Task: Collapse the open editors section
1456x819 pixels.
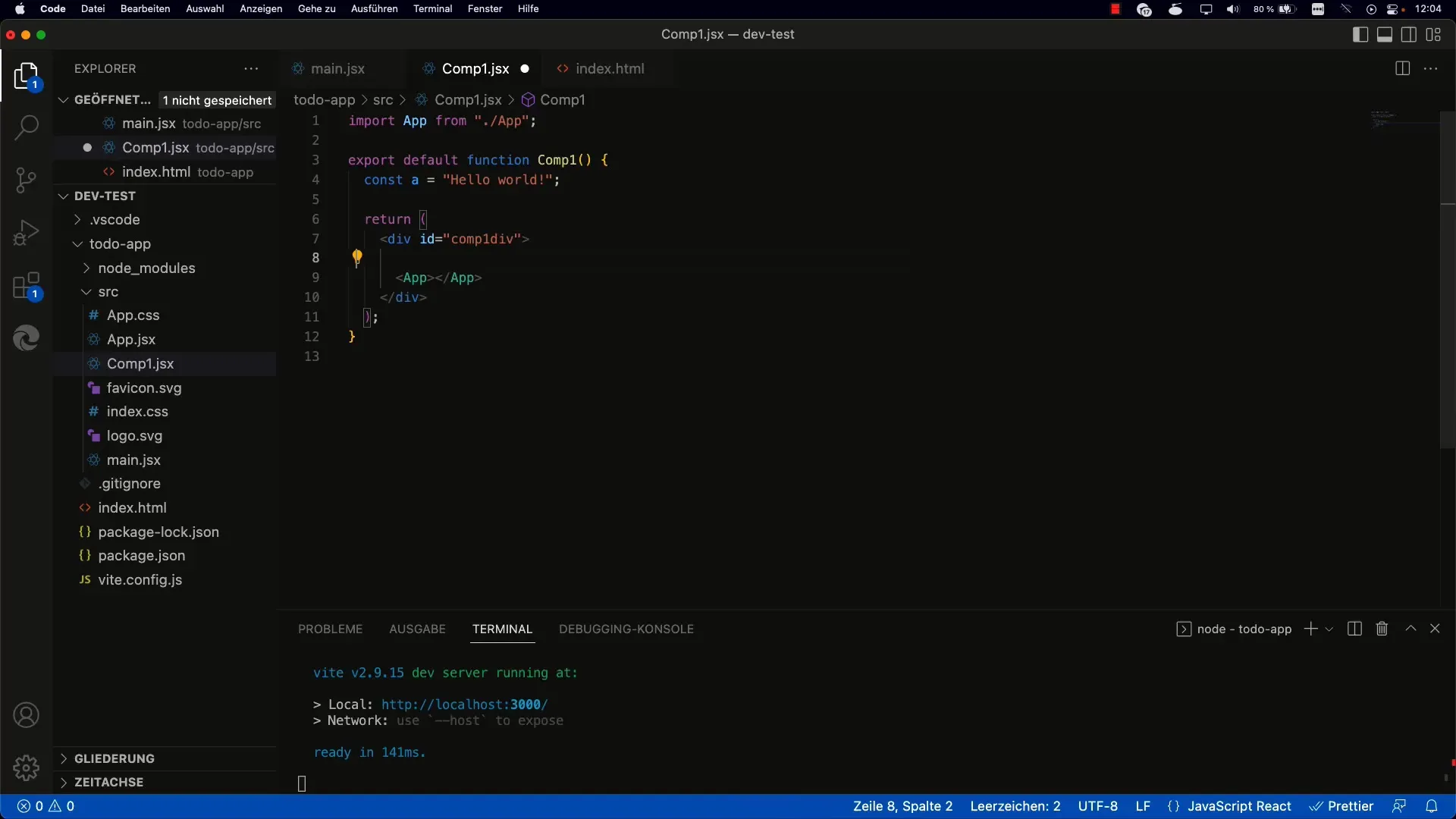Action: pyautogui.click(x=64, y=100)
